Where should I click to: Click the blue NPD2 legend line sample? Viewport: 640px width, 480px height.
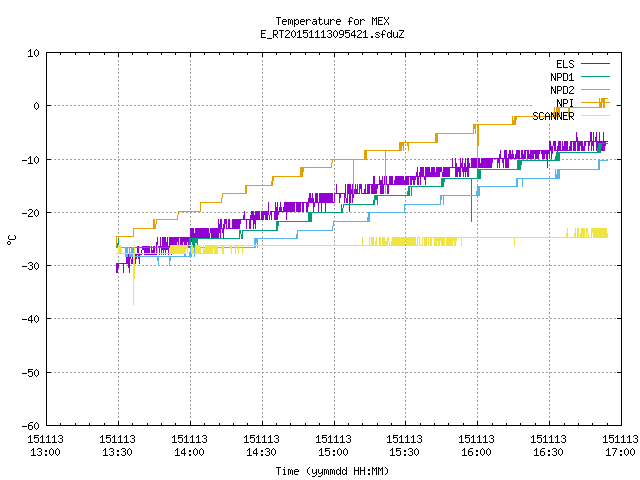(x=595, y=90)
